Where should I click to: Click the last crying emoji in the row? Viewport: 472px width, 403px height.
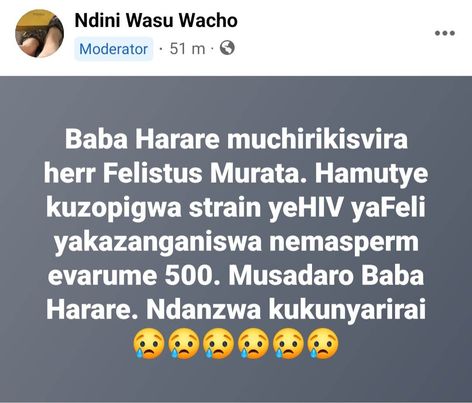pos(323,343)
